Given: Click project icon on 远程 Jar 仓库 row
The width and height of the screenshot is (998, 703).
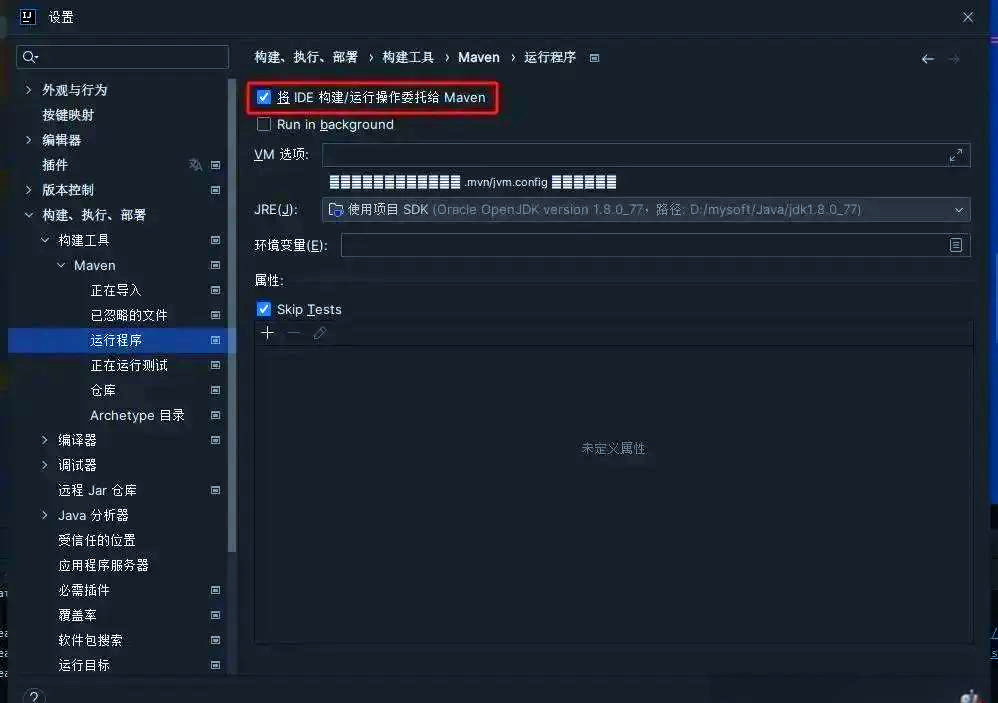Looking at the screenshot, I should 216,491.
